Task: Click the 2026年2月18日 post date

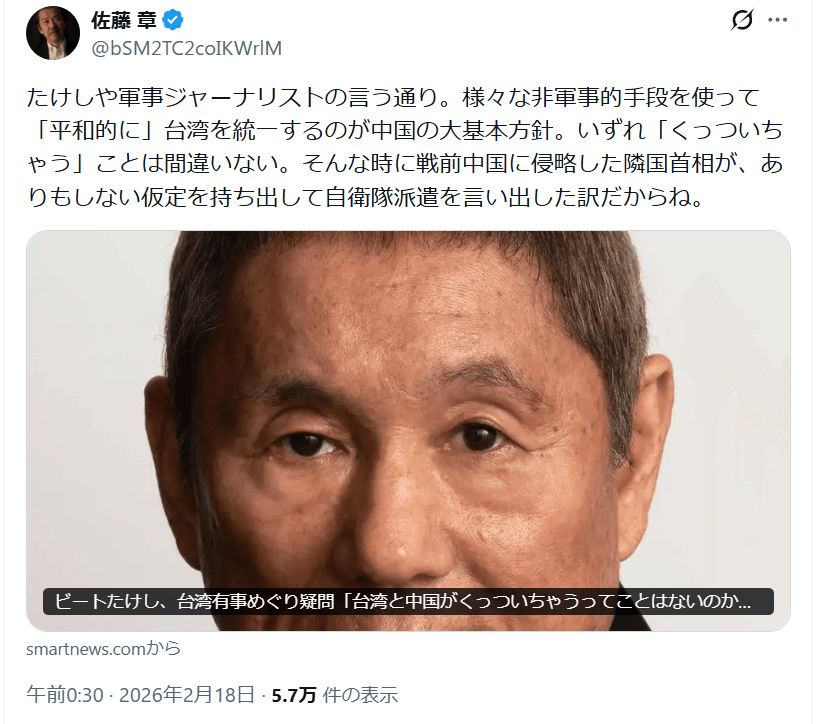Action: [x=187, y=695]
